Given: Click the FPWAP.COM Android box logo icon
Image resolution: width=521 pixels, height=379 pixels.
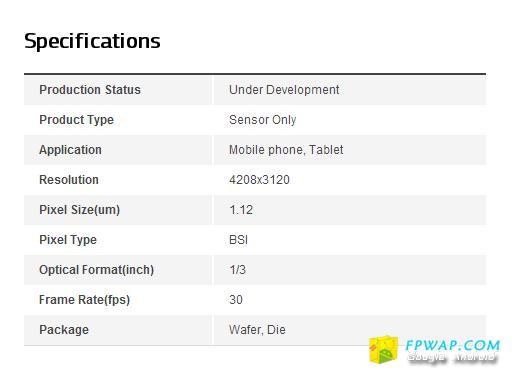Looking at the screenshot, I should point(384,349).
